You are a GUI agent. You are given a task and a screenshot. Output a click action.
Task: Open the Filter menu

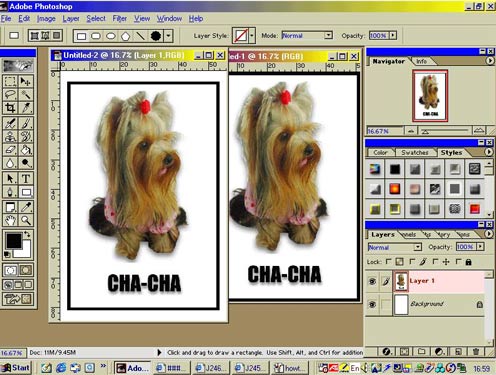[120, 19]
